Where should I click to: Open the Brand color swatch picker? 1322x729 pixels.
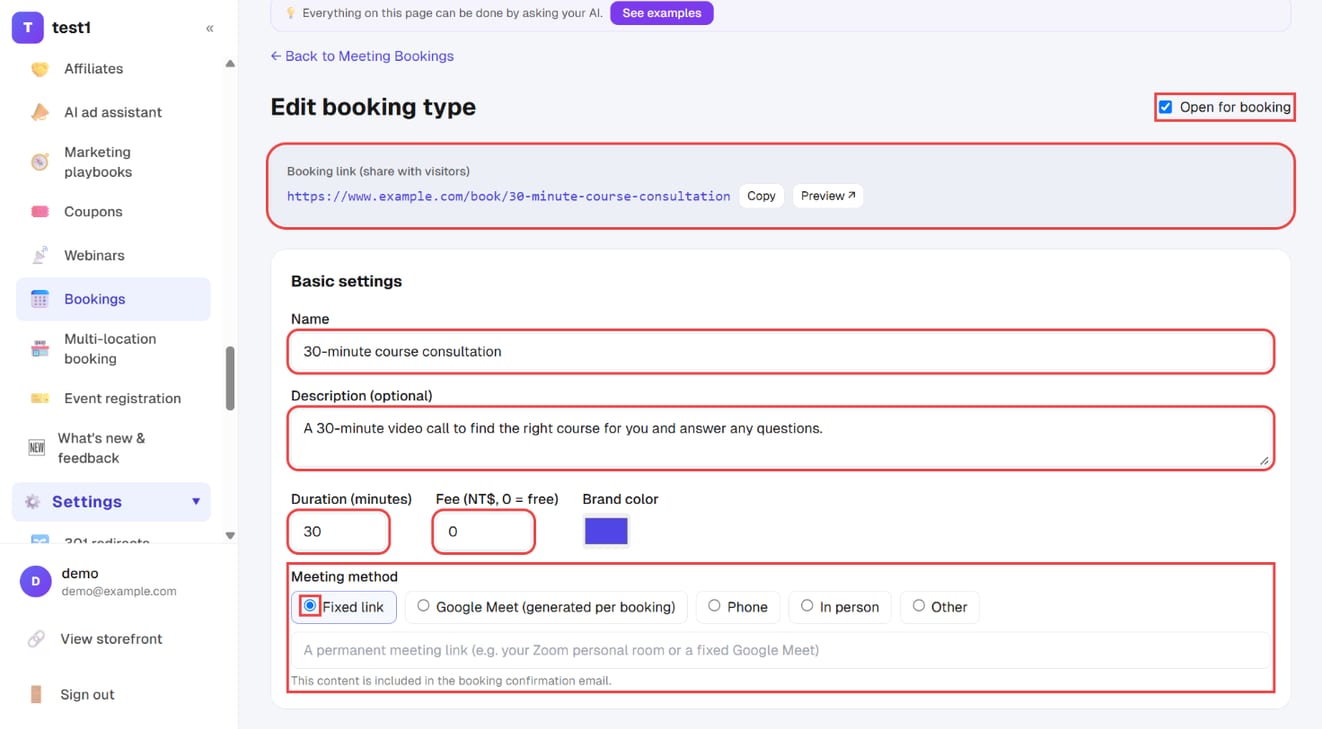(x=606, y=531)
